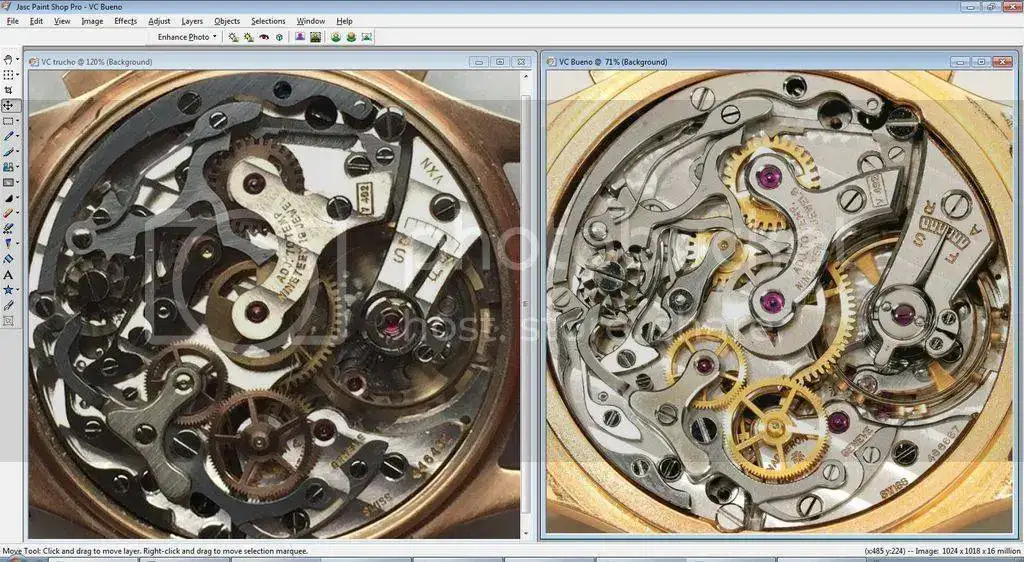
Task: Click the image size status bar text
Action: [940, 552]
